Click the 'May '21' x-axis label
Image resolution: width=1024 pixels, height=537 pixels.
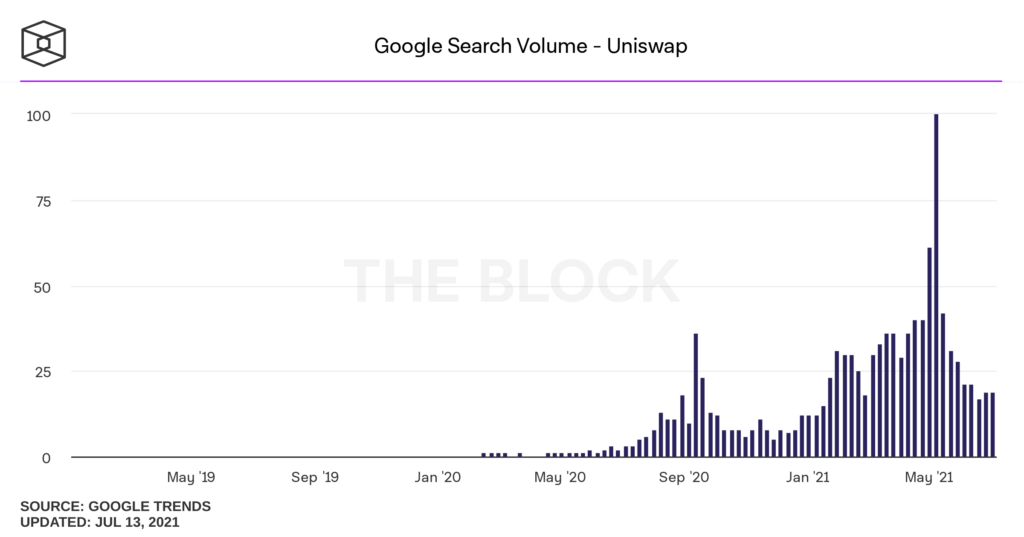click(929, 478)
